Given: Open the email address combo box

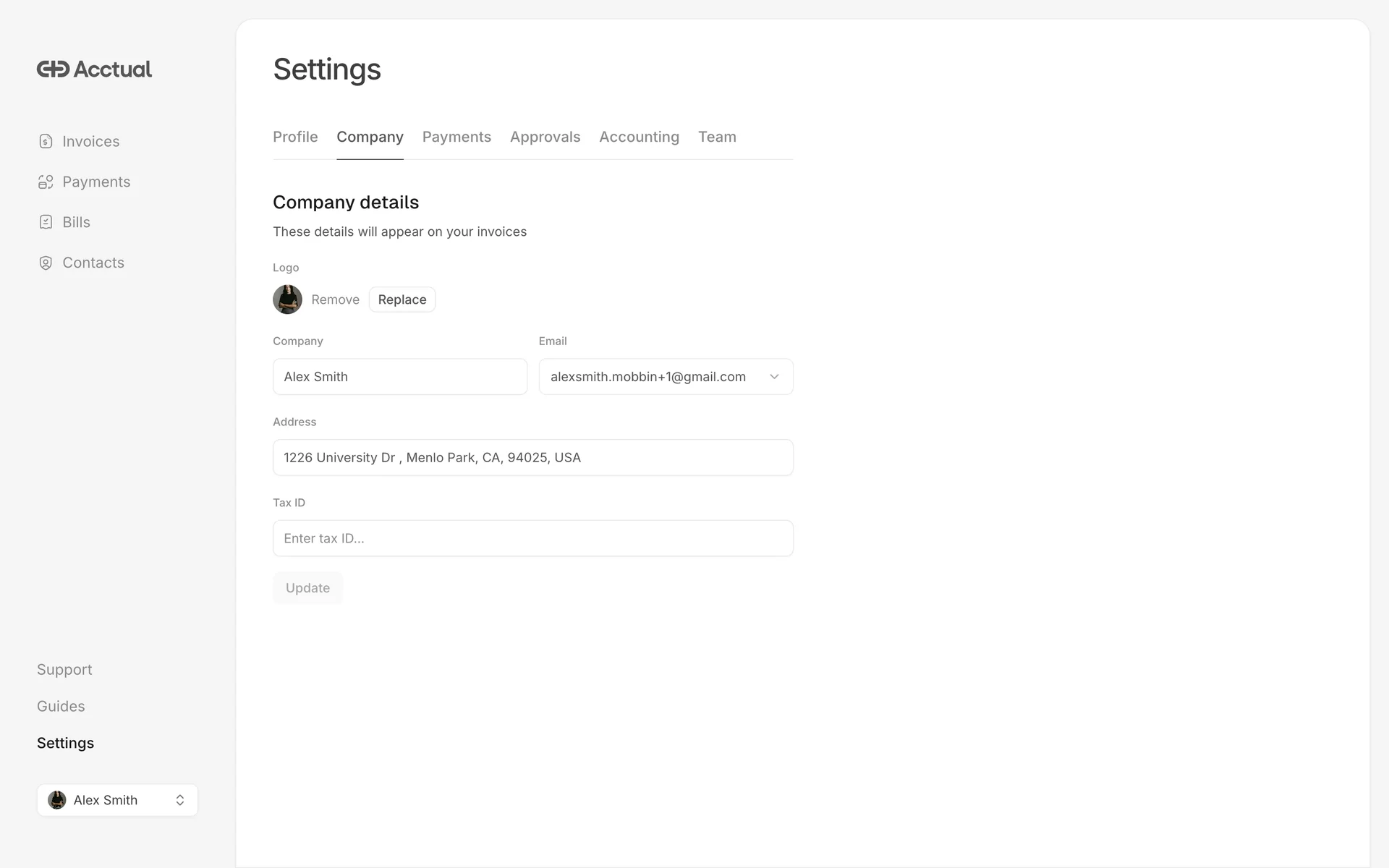Looking at the screenshot, I should pyautogui.click(x=647, y=377).
